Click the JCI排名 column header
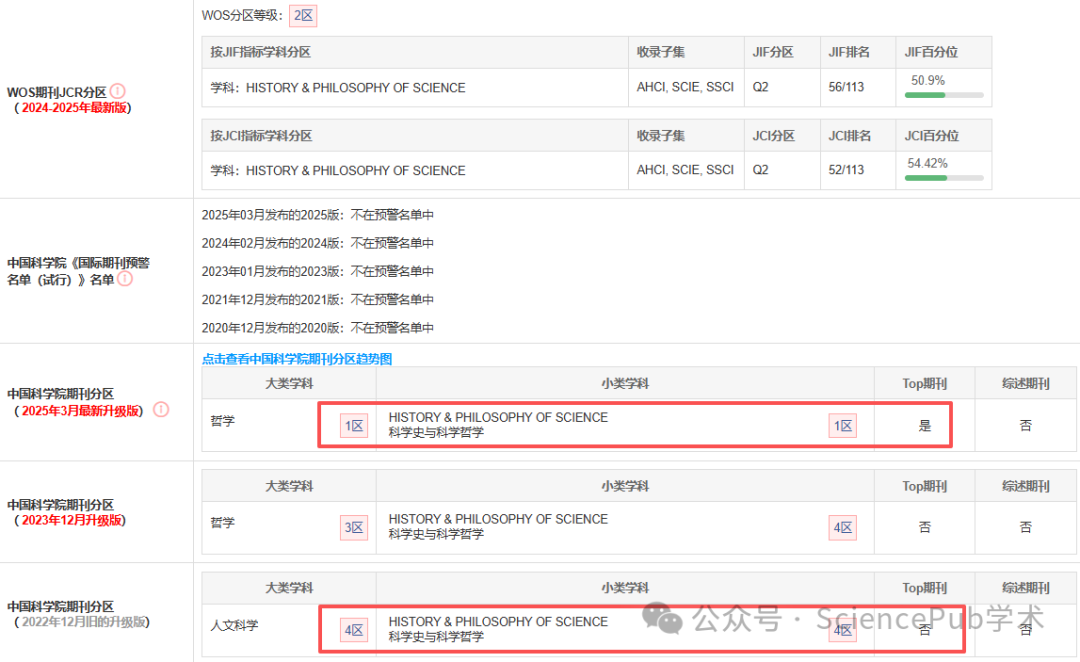 tap(849, 136)
